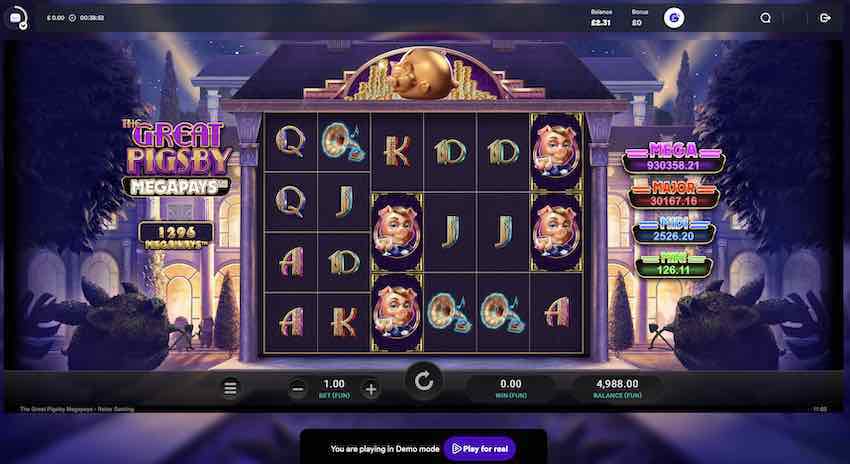Image resolution: width=850 pixels, height=464 pixels.
Task: Select the Mega jackpot display
Action: tap(673, 157)
